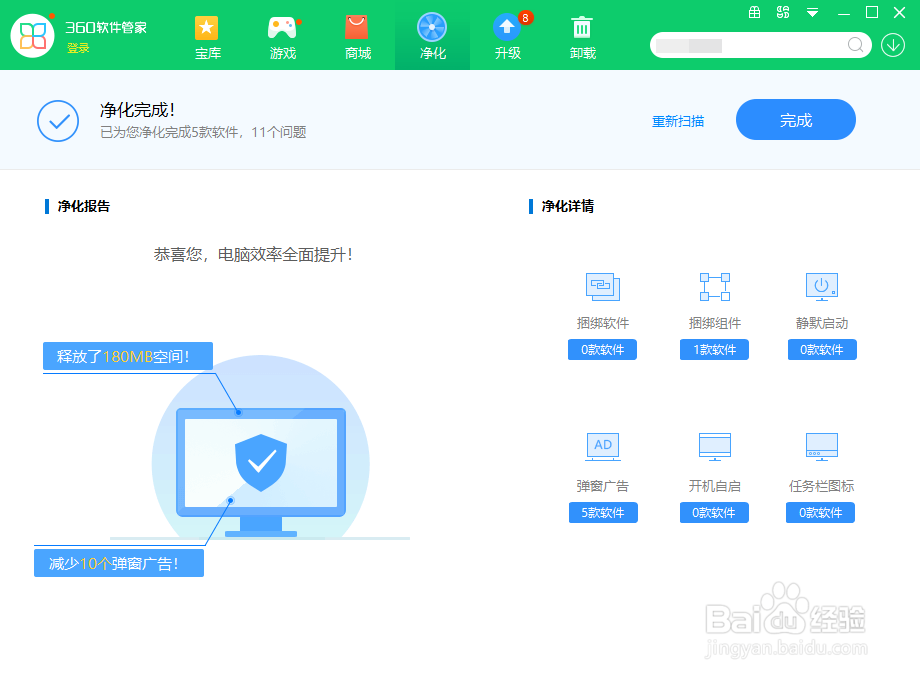Click inside the search input field

coord(750,45)
